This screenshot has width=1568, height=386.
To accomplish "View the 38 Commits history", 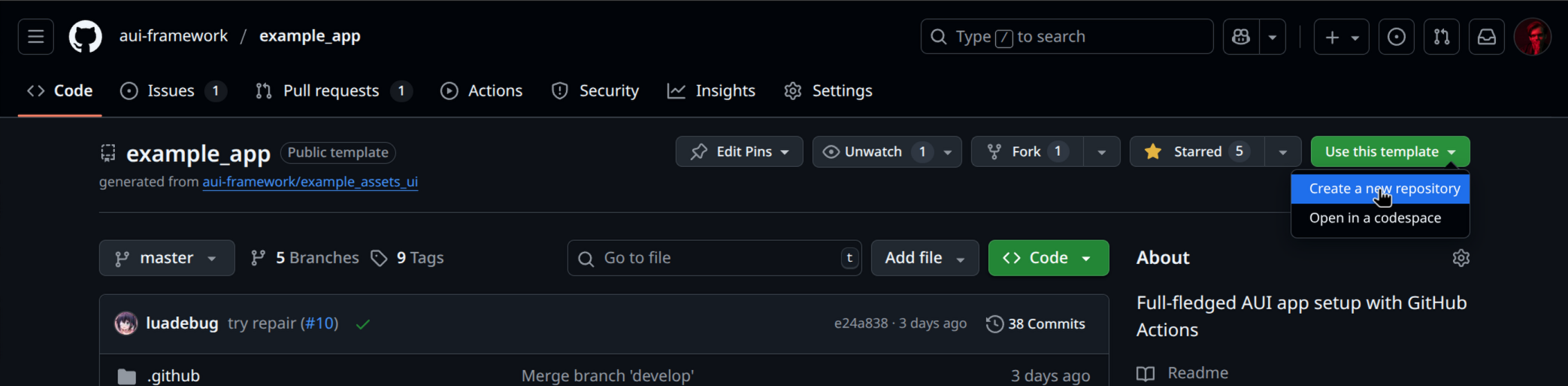I will tap(1036, 324).
